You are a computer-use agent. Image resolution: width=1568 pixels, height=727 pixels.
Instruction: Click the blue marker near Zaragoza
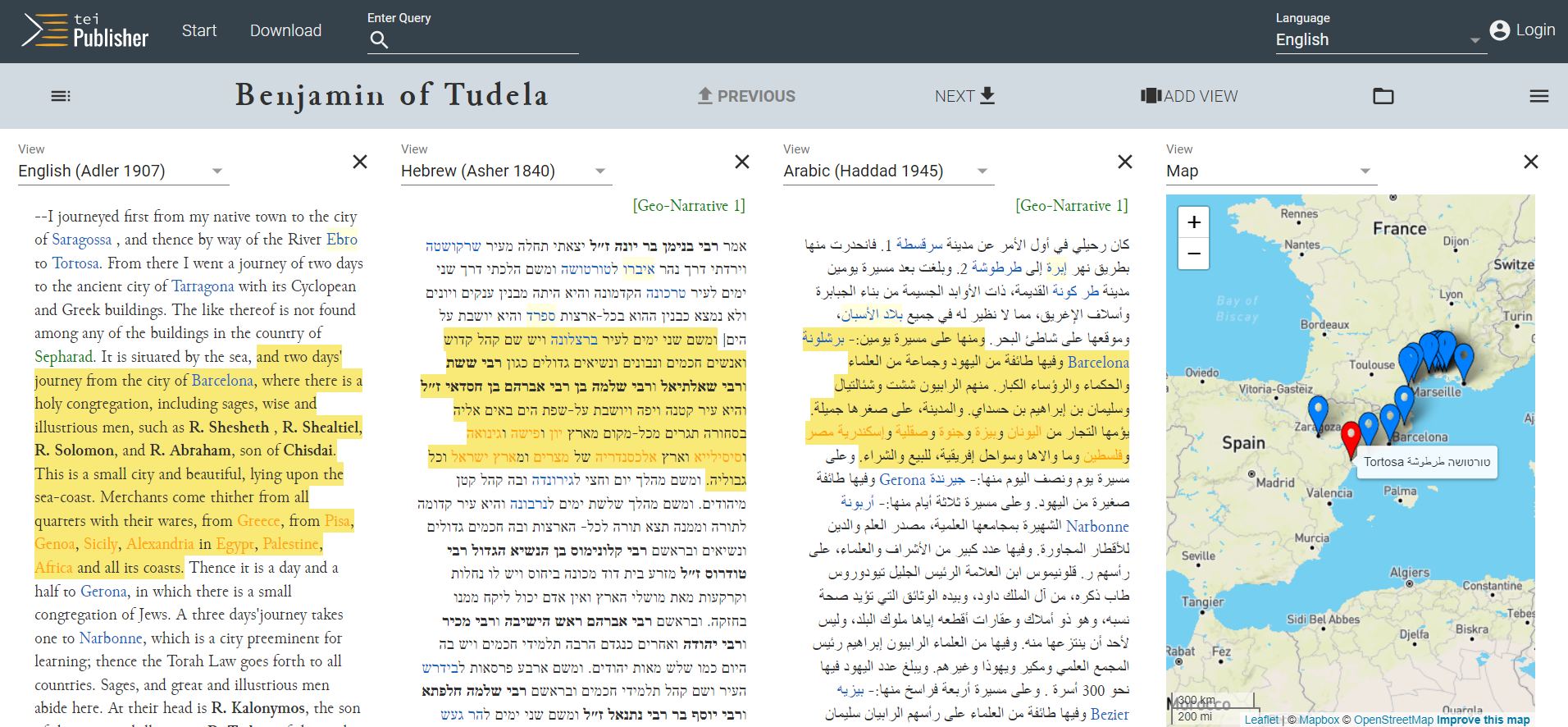(x=1318, y=414)
